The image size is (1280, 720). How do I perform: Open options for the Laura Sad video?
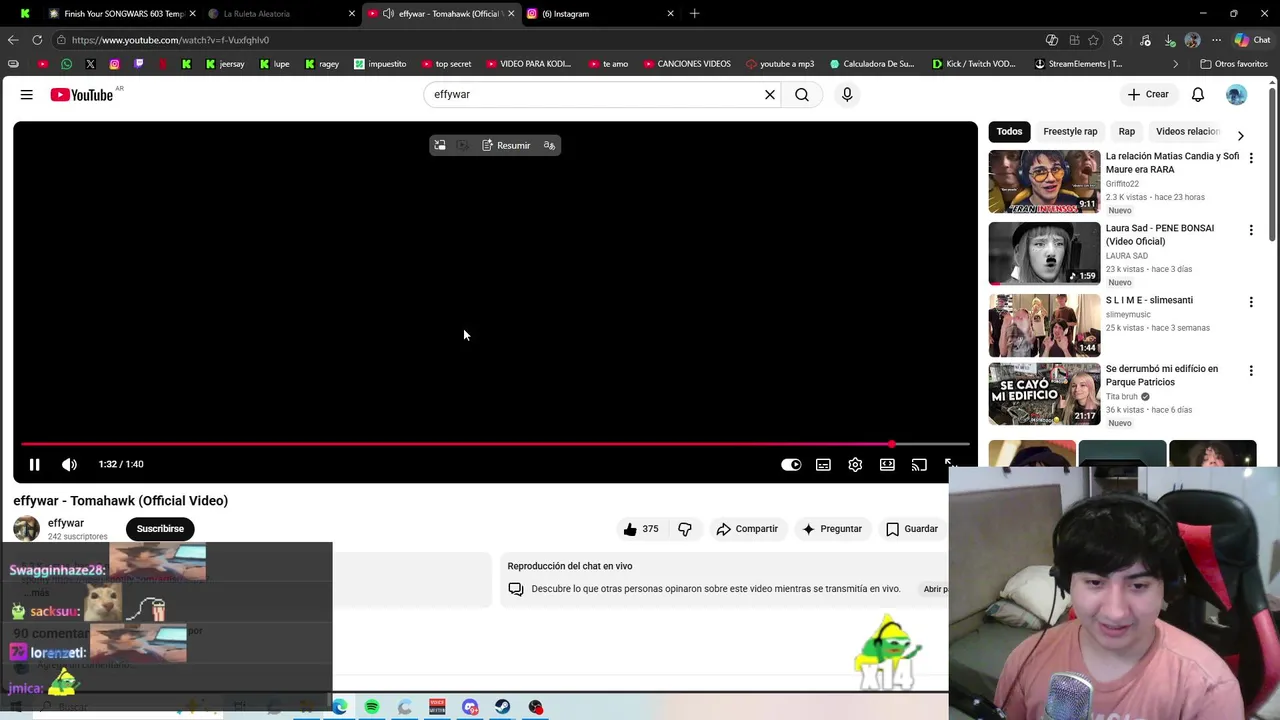[1251, 230]
